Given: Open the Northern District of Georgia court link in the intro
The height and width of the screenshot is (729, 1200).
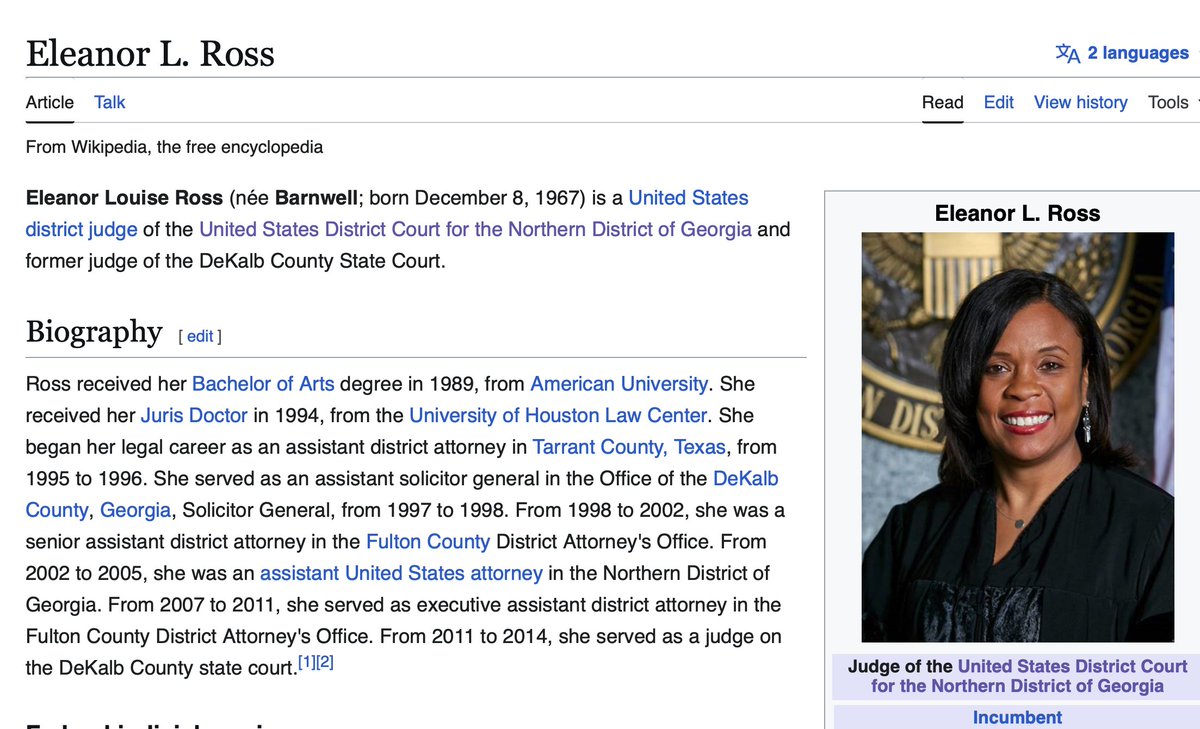Looking at the screenshot, I should (x=475, y=229).
